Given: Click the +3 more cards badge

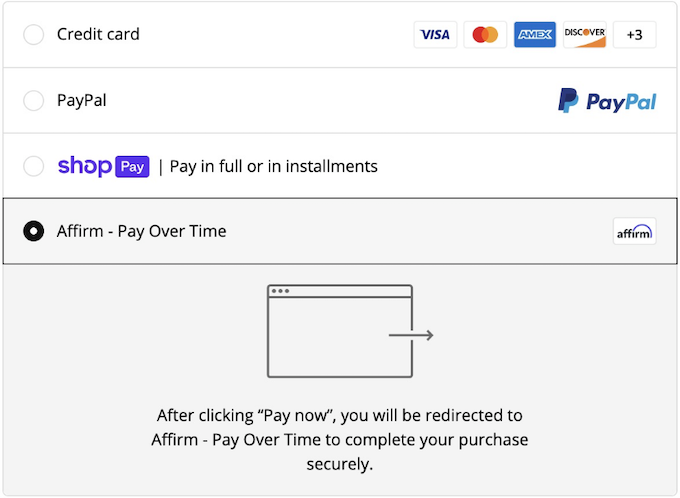Looking at the screenshot, I should [x=634, y=35].
